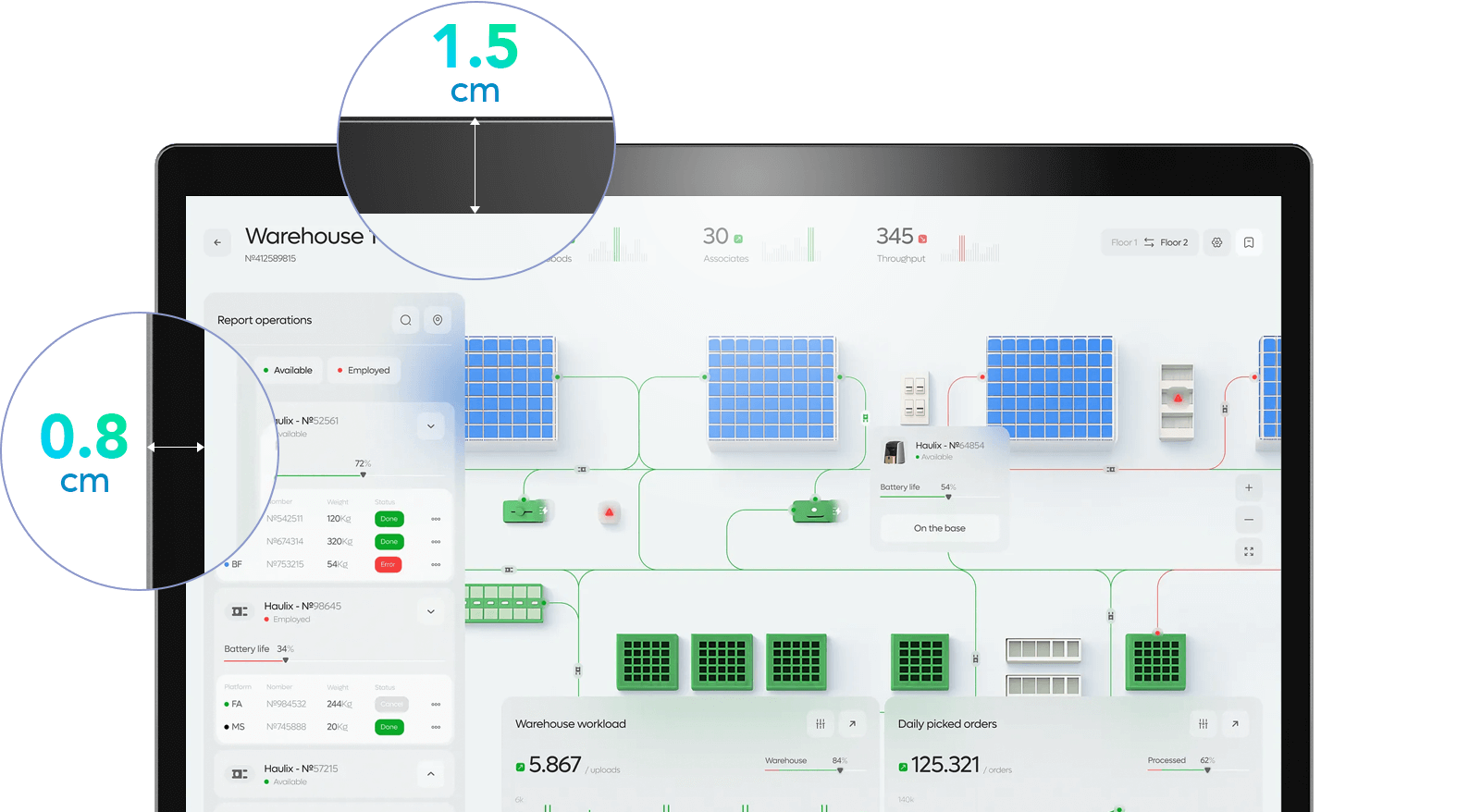The image size is (1469, 812).
Task: Switch floors using the Floor 1 / Floor 2 toggle
Action: tap(1149, 242)
